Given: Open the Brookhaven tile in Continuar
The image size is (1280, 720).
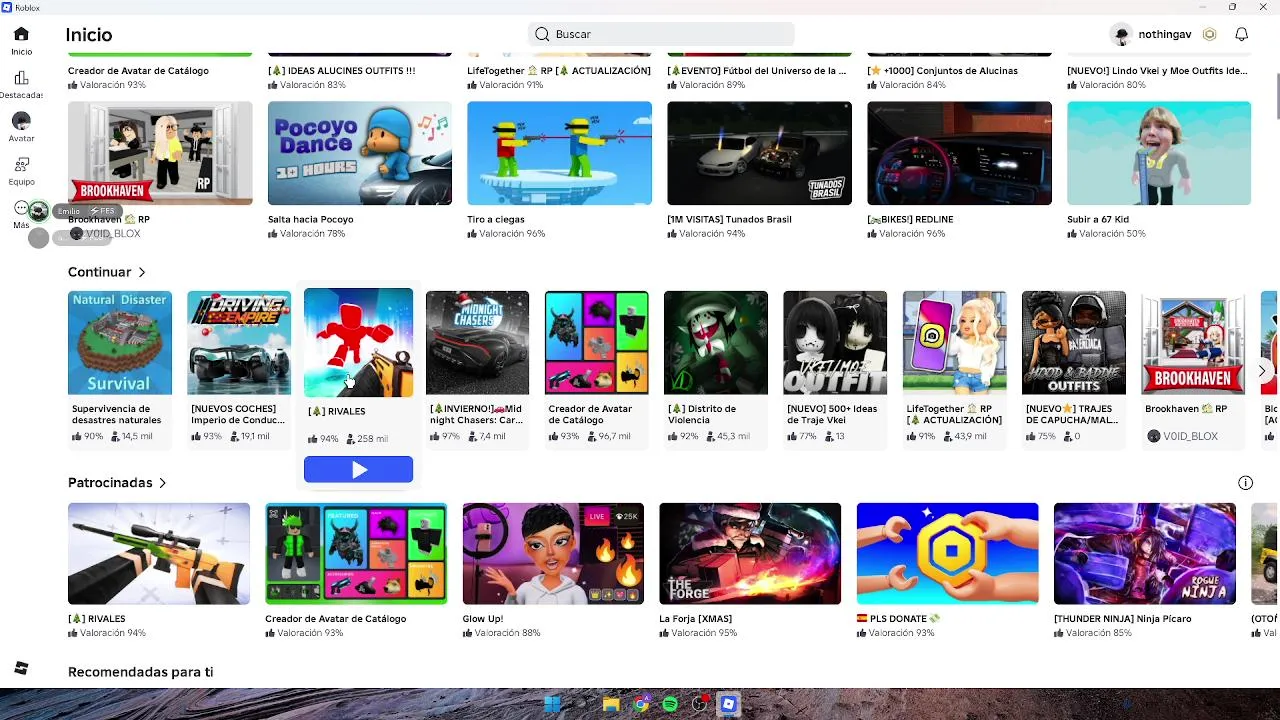Looking at the screenshot, I should (1193, 343).
